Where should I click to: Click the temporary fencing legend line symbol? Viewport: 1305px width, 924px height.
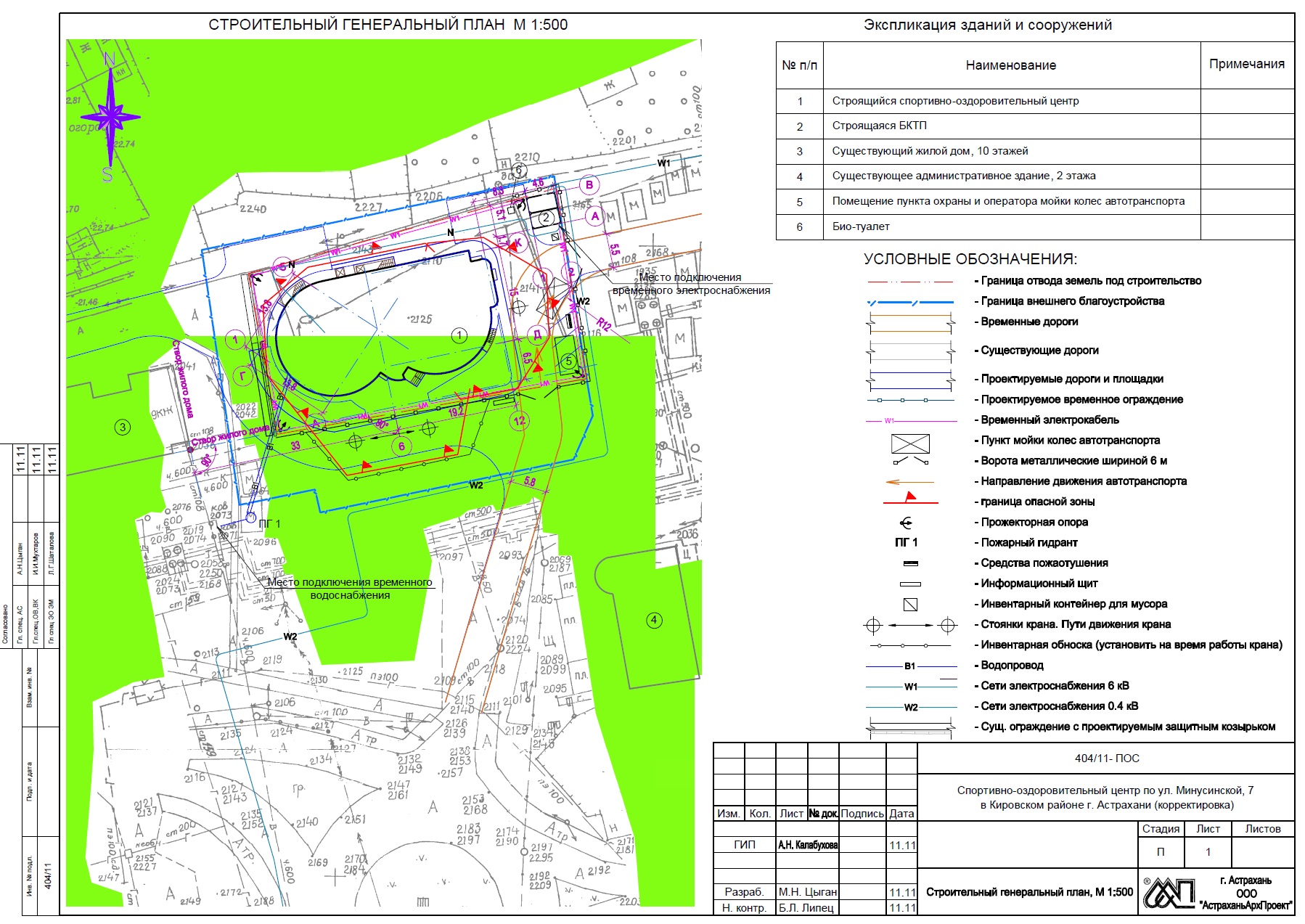pos(910,400)
